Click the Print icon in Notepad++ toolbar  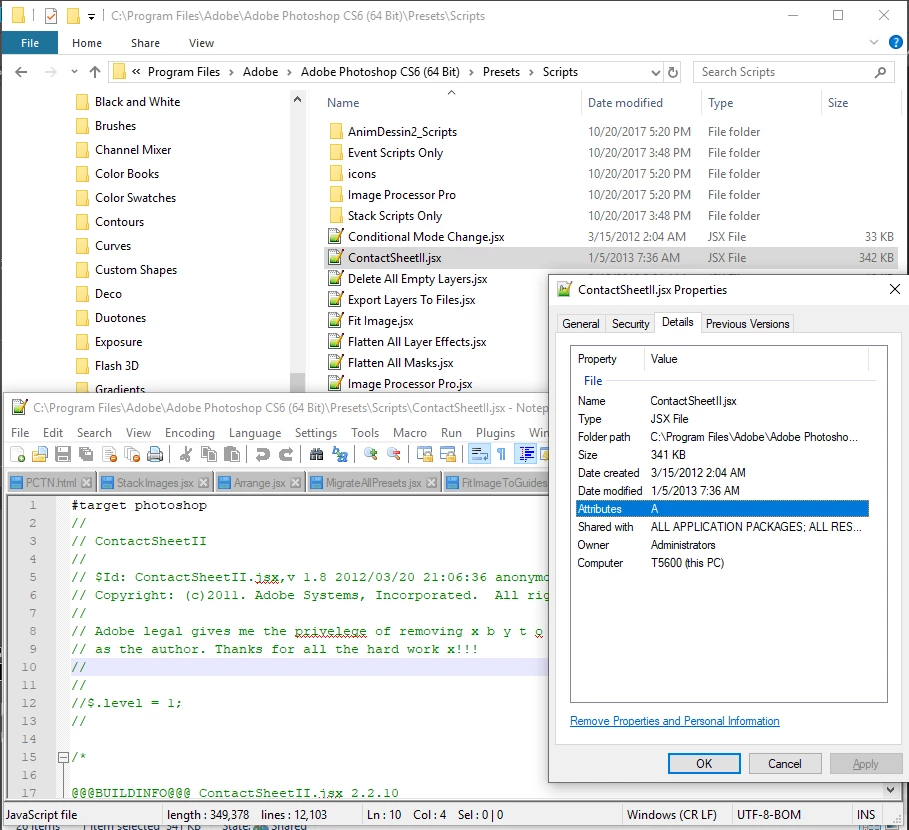coord(155,454)
